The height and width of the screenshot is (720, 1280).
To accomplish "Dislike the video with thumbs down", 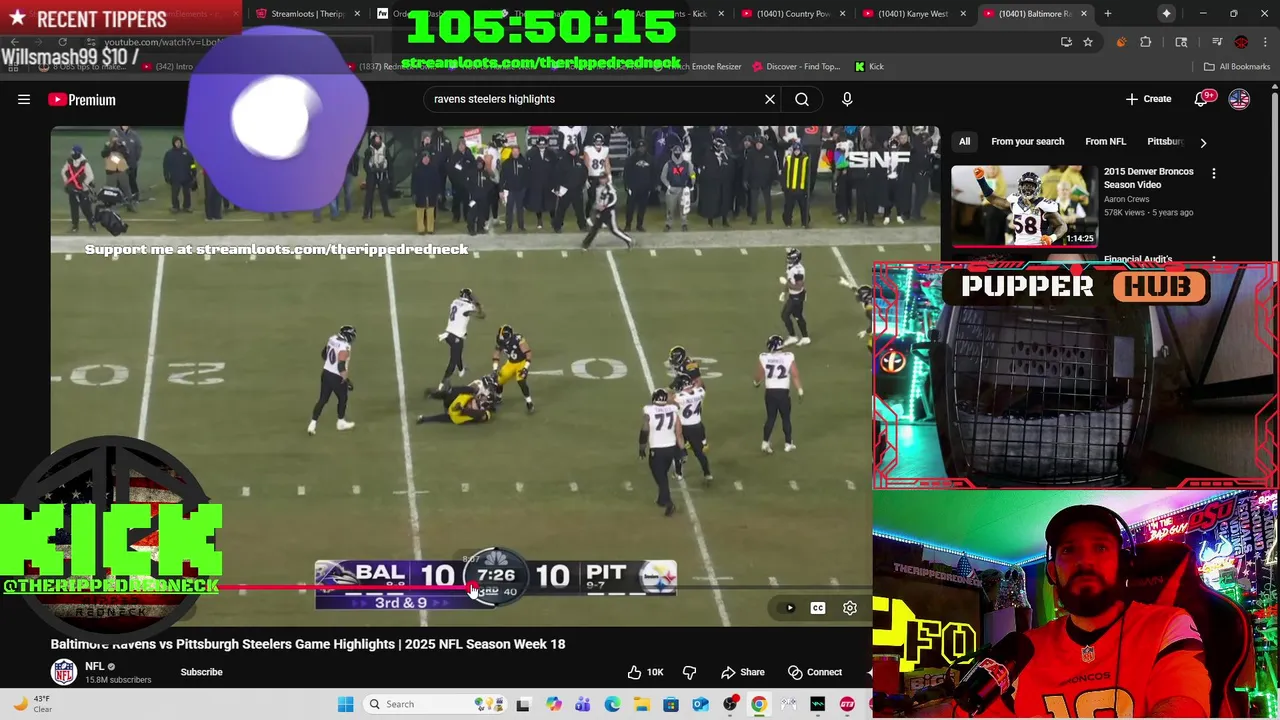I will [x=689, y=672].
